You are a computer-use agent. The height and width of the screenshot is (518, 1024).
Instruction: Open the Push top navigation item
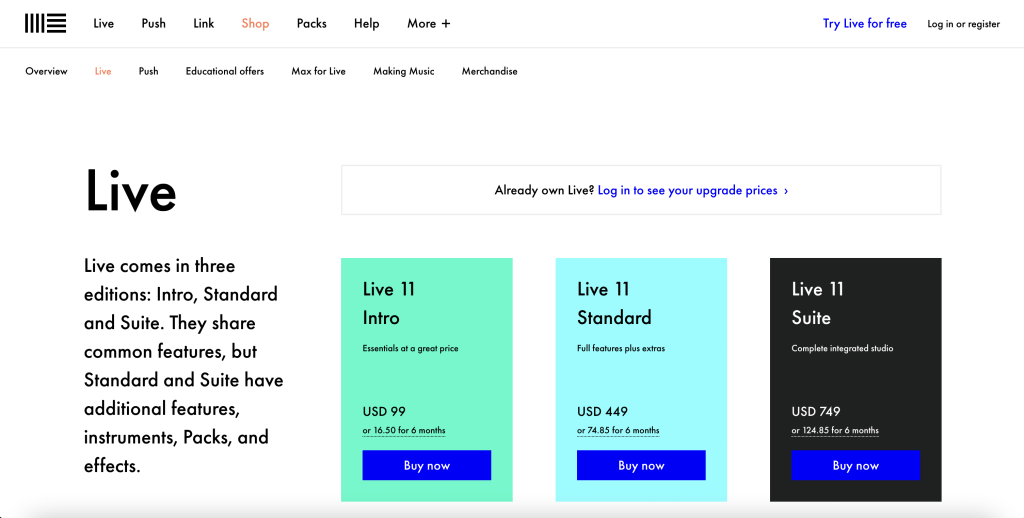point(153,24)
